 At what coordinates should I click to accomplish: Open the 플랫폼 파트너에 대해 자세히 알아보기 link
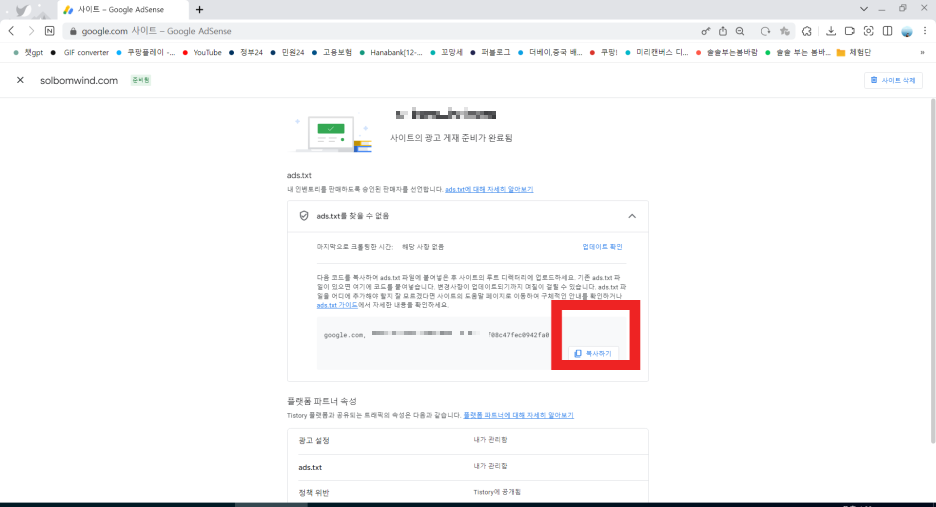click(x=518, y=415)
